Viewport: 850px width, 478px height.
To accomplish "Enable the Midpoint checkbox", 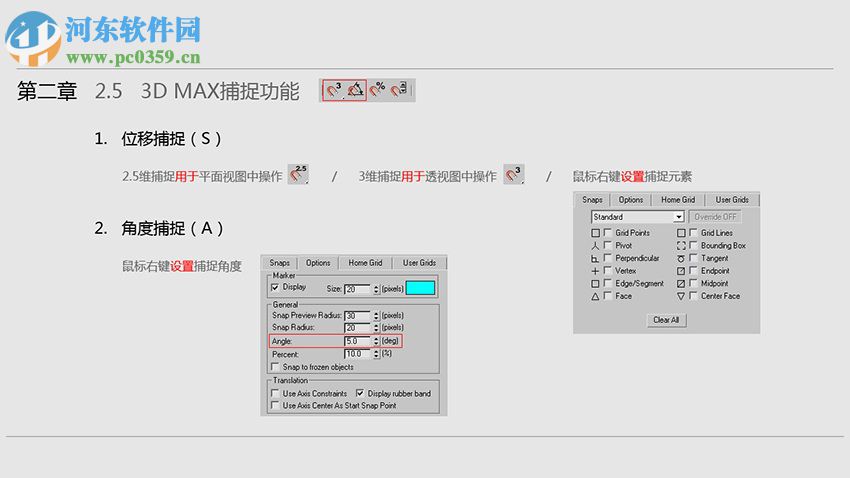I will [x=693, y=283].
